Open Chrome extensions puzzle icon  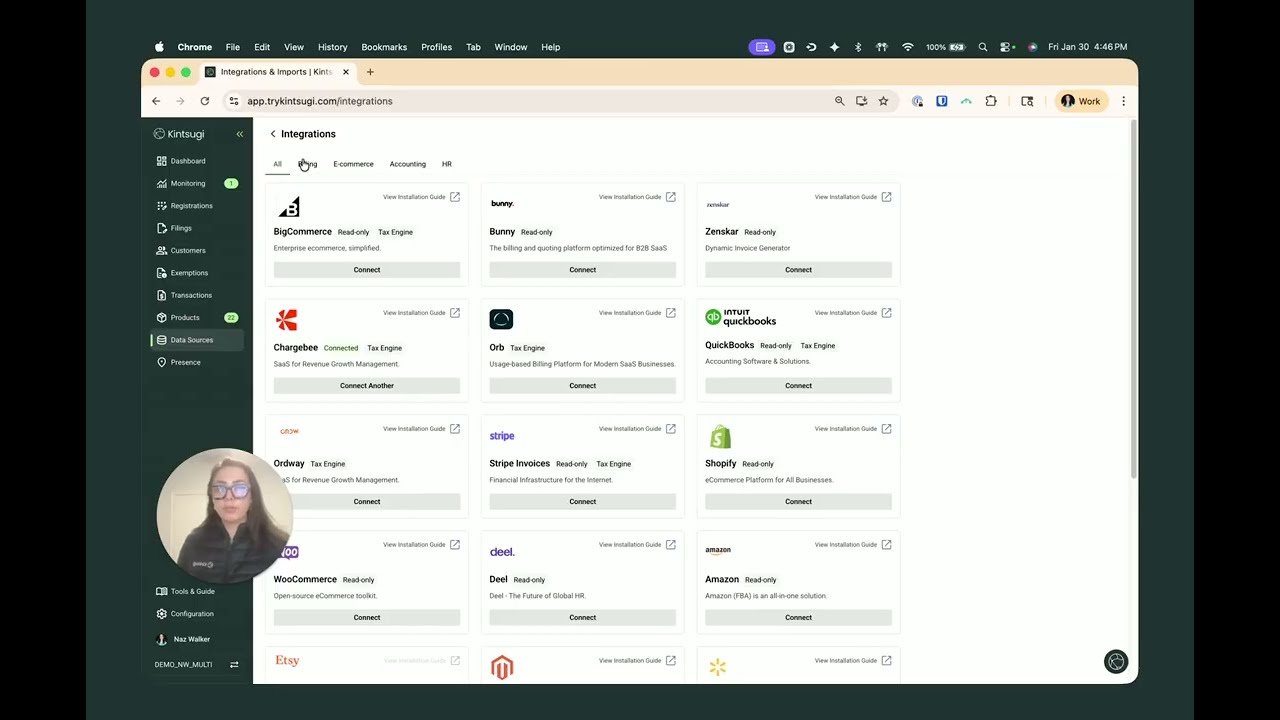click(991, 101)
